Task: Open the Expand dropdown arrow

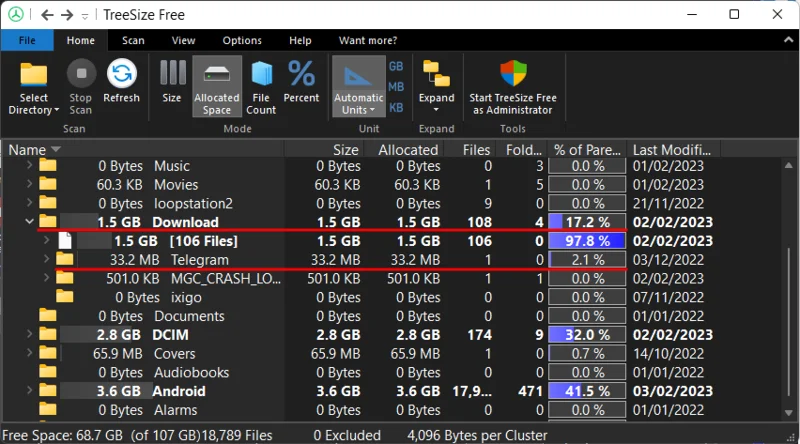Action: 436,110
